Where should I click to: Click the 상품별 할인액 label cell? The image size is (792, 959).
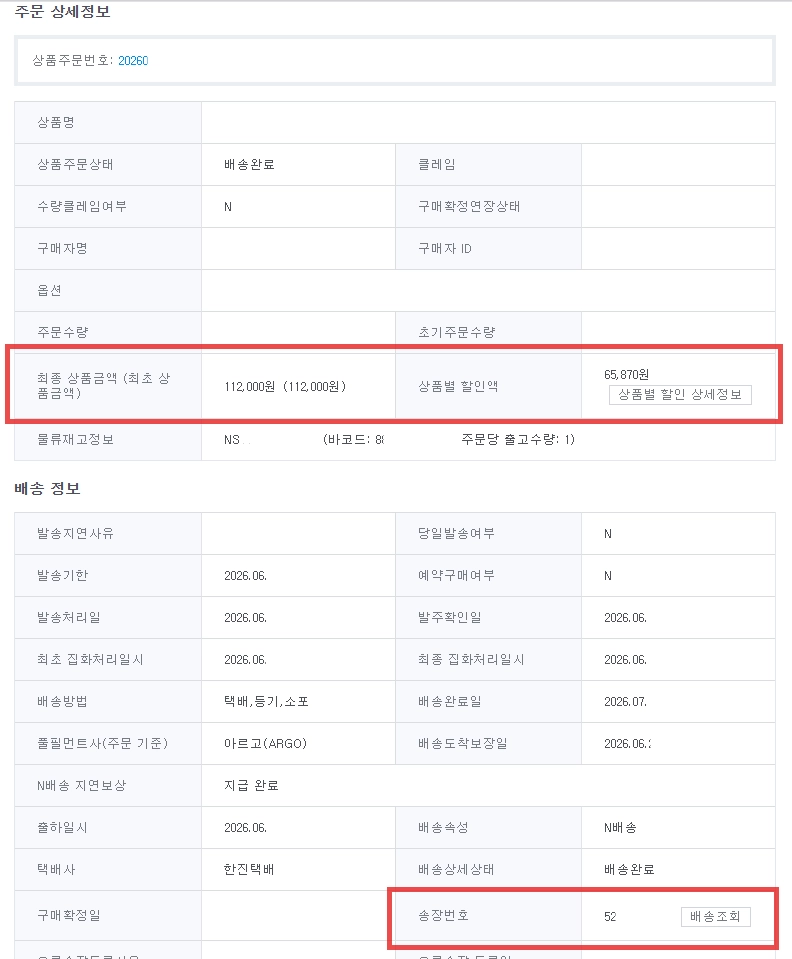point(488,387)
